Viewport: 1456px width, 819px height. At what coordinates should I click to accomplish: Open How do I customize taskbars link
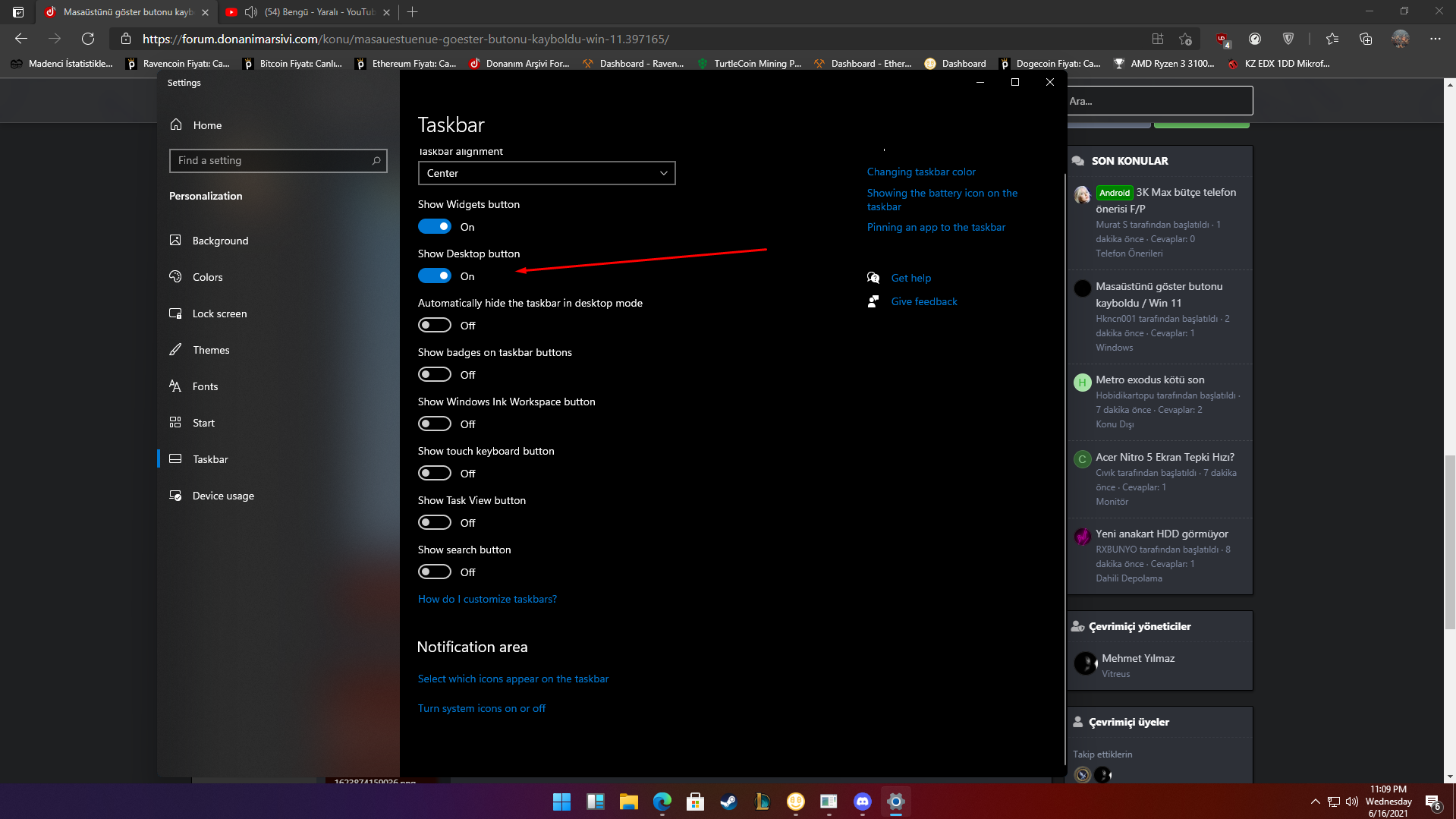pos(487,599)
